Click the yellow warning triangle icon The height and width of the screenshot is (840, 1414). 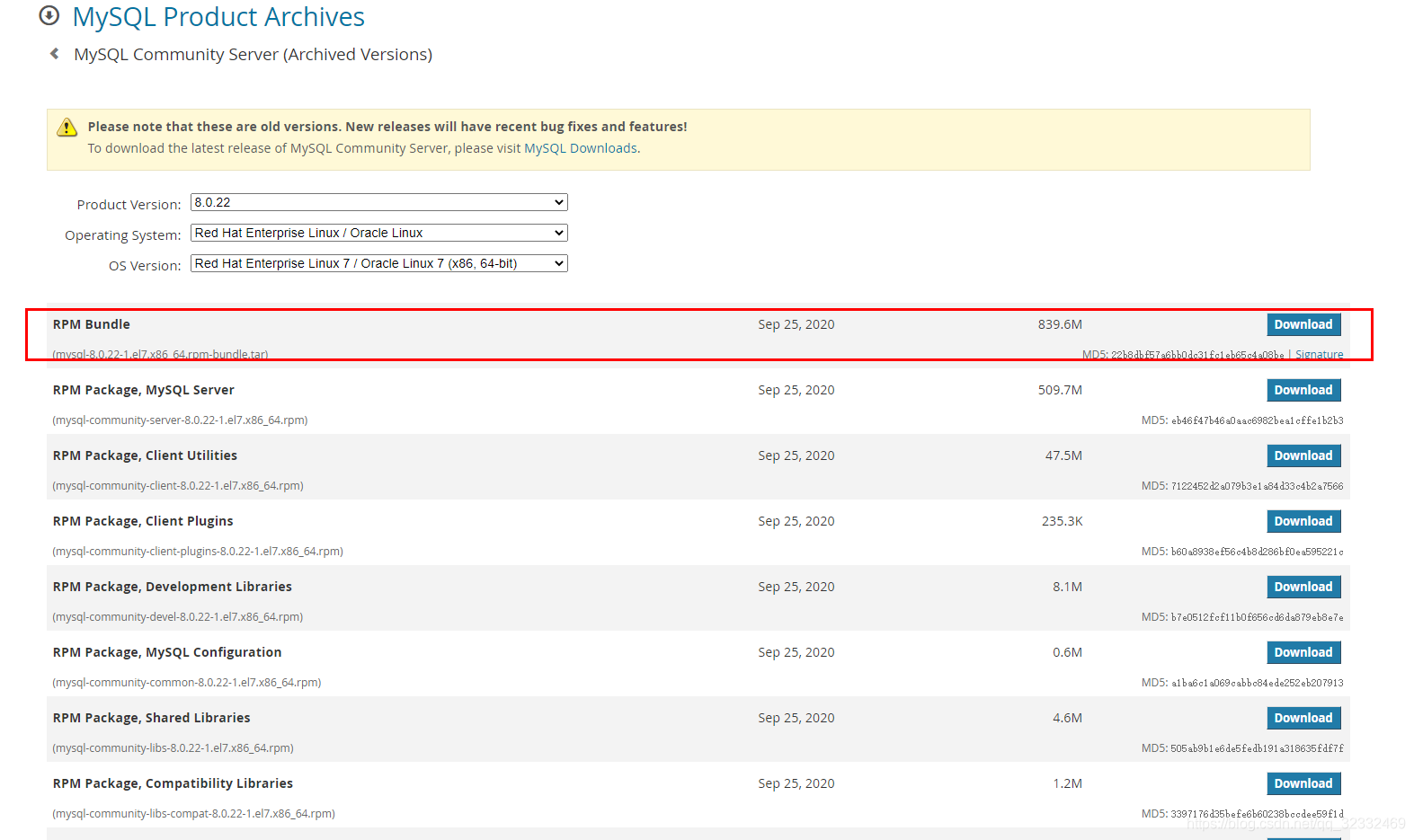click(67, 128)
